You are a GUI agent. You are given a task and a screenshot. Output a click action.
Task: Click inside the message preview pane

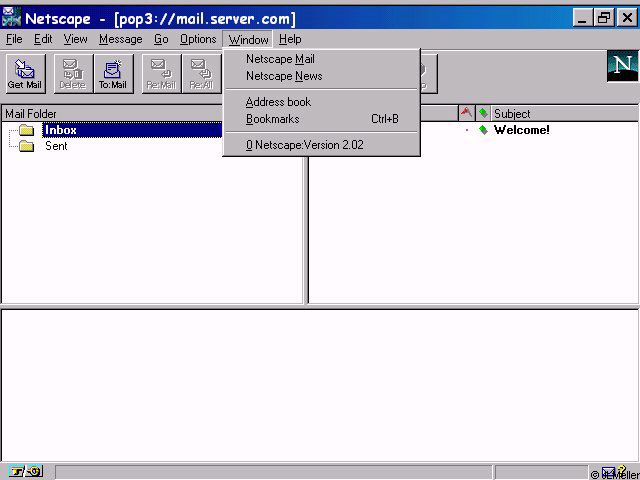[320, 386]
